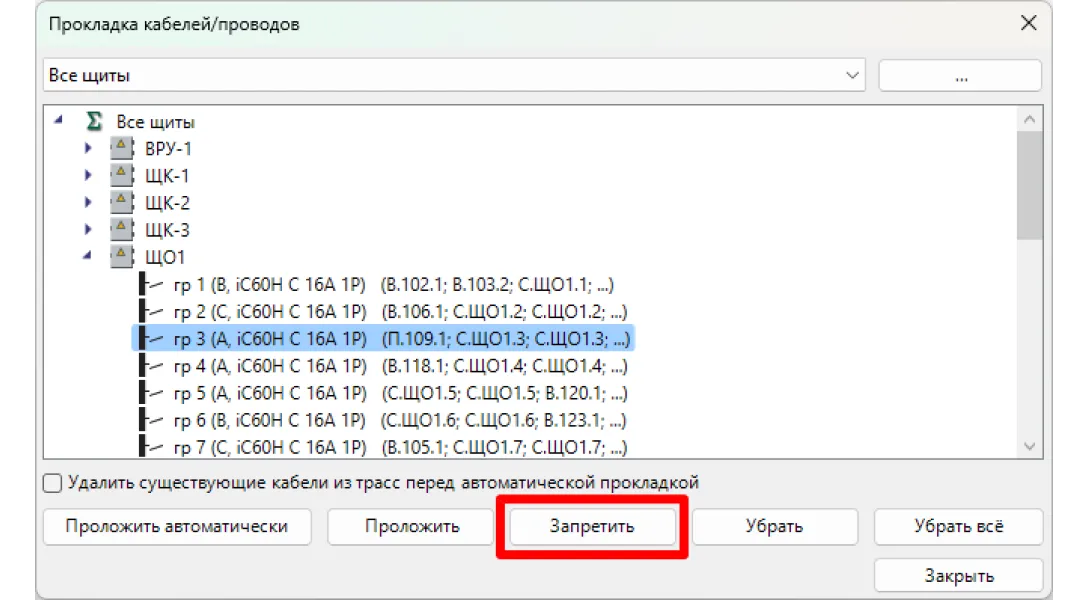
Task: Click the vertical scrollbar down arrow
Action: click(1030, 446)
